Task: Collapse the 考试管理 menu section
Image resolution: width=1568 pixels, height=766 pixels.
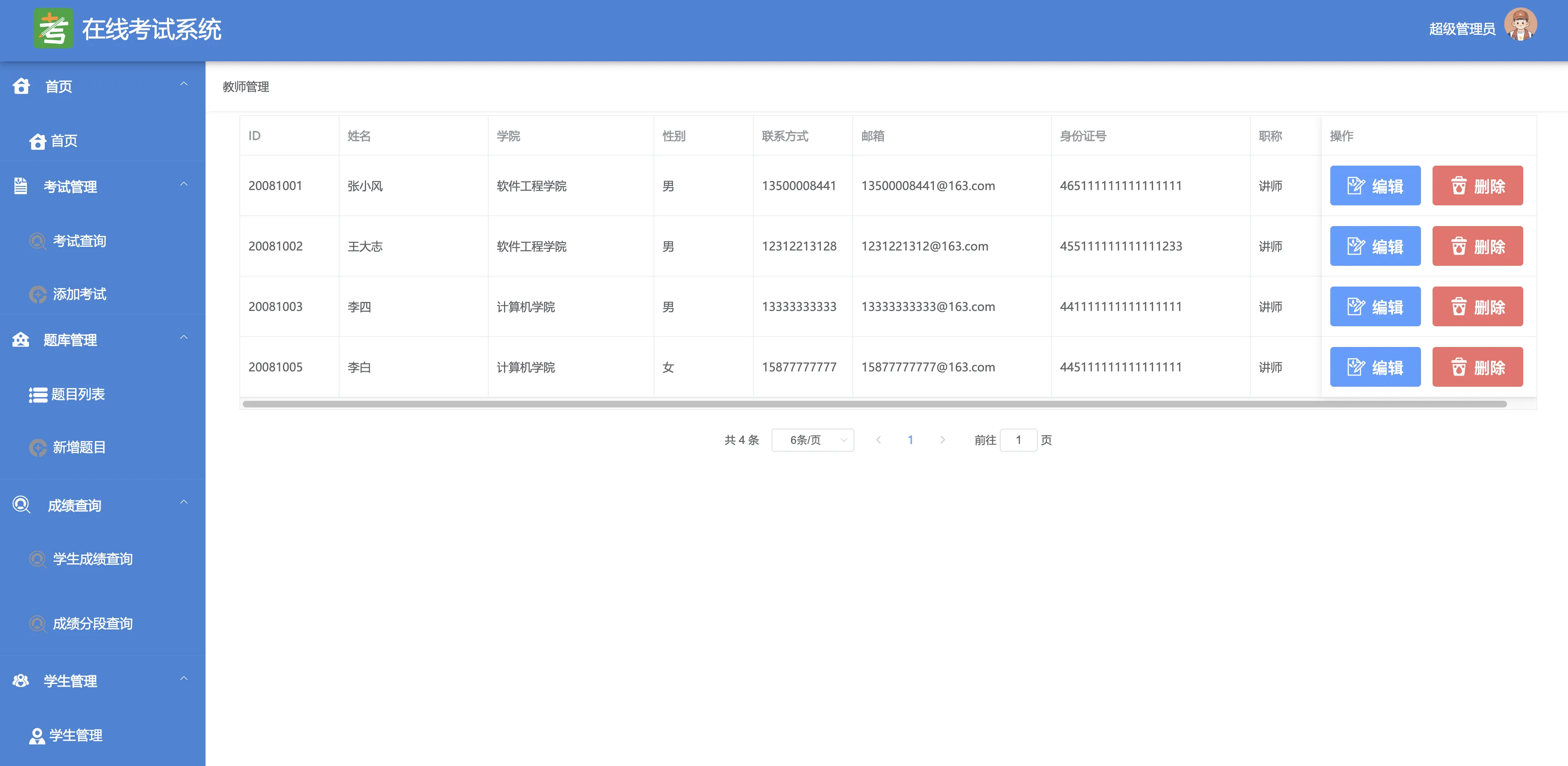Action: pos(184,184)
